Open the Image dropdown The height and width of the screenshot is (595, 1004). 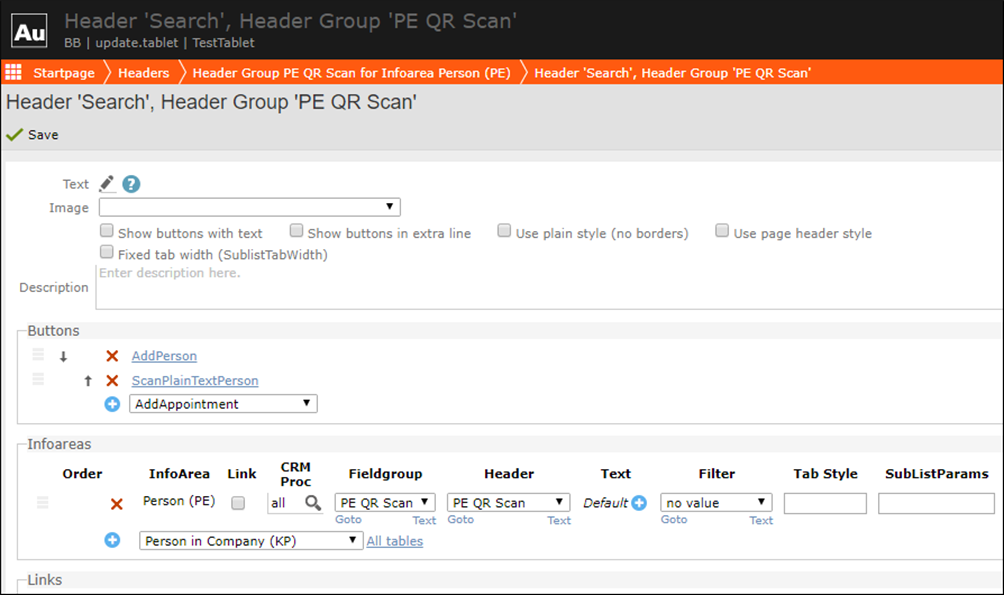tap(249, 208)
